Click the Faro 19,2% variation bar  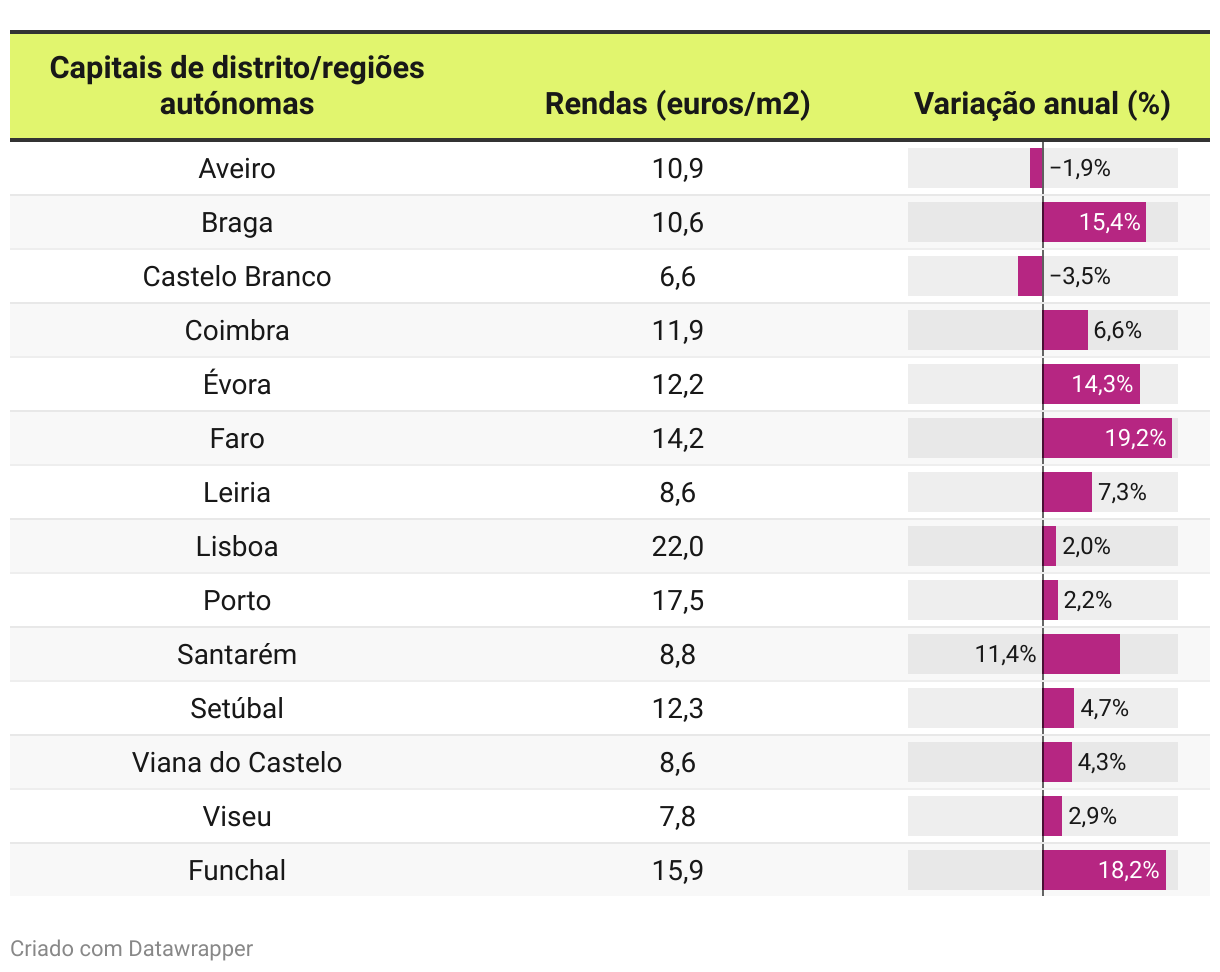pos(1107,438)
